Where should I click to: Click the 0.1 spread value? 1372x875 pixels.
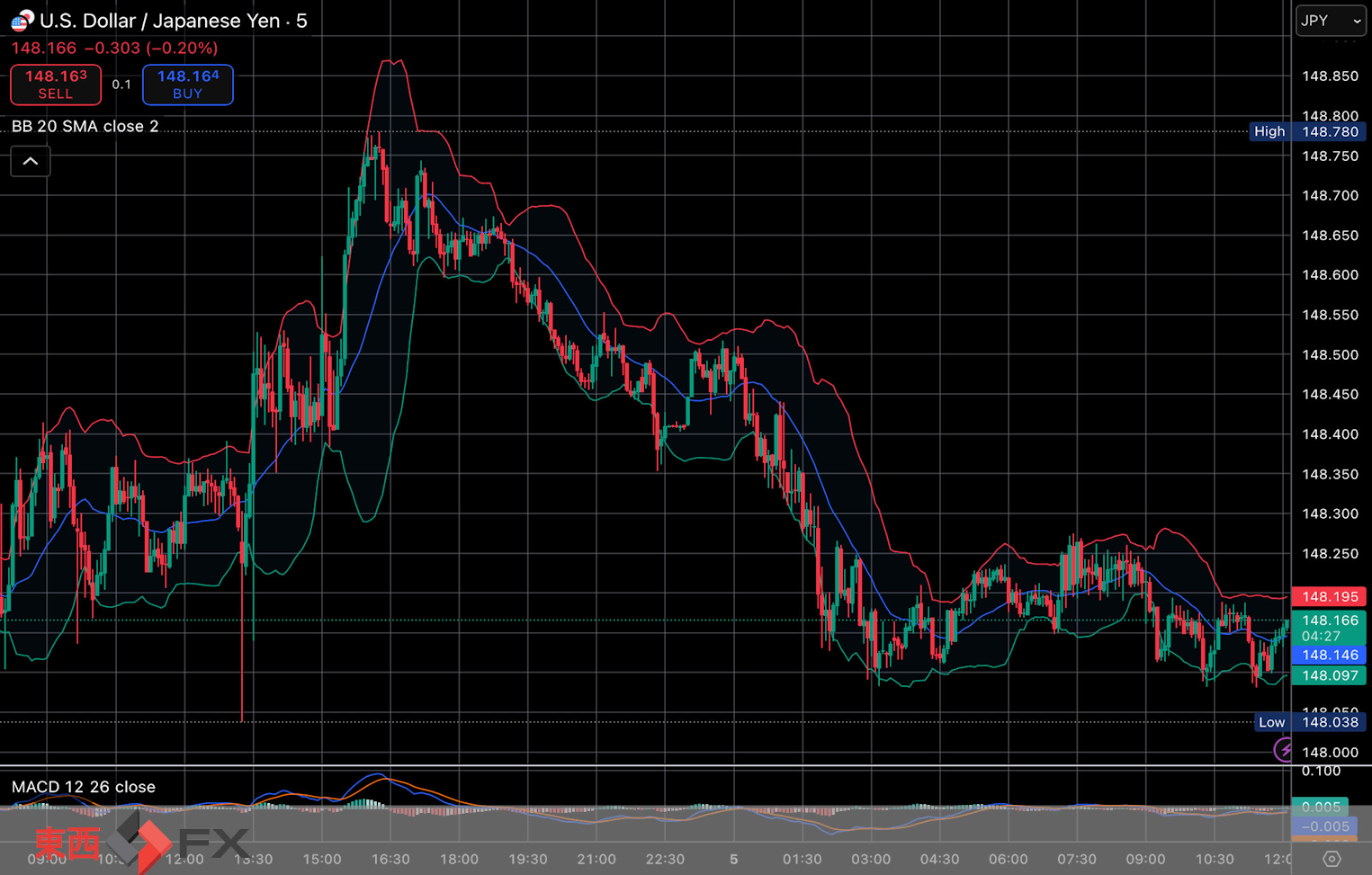click(x=121, y=85)
